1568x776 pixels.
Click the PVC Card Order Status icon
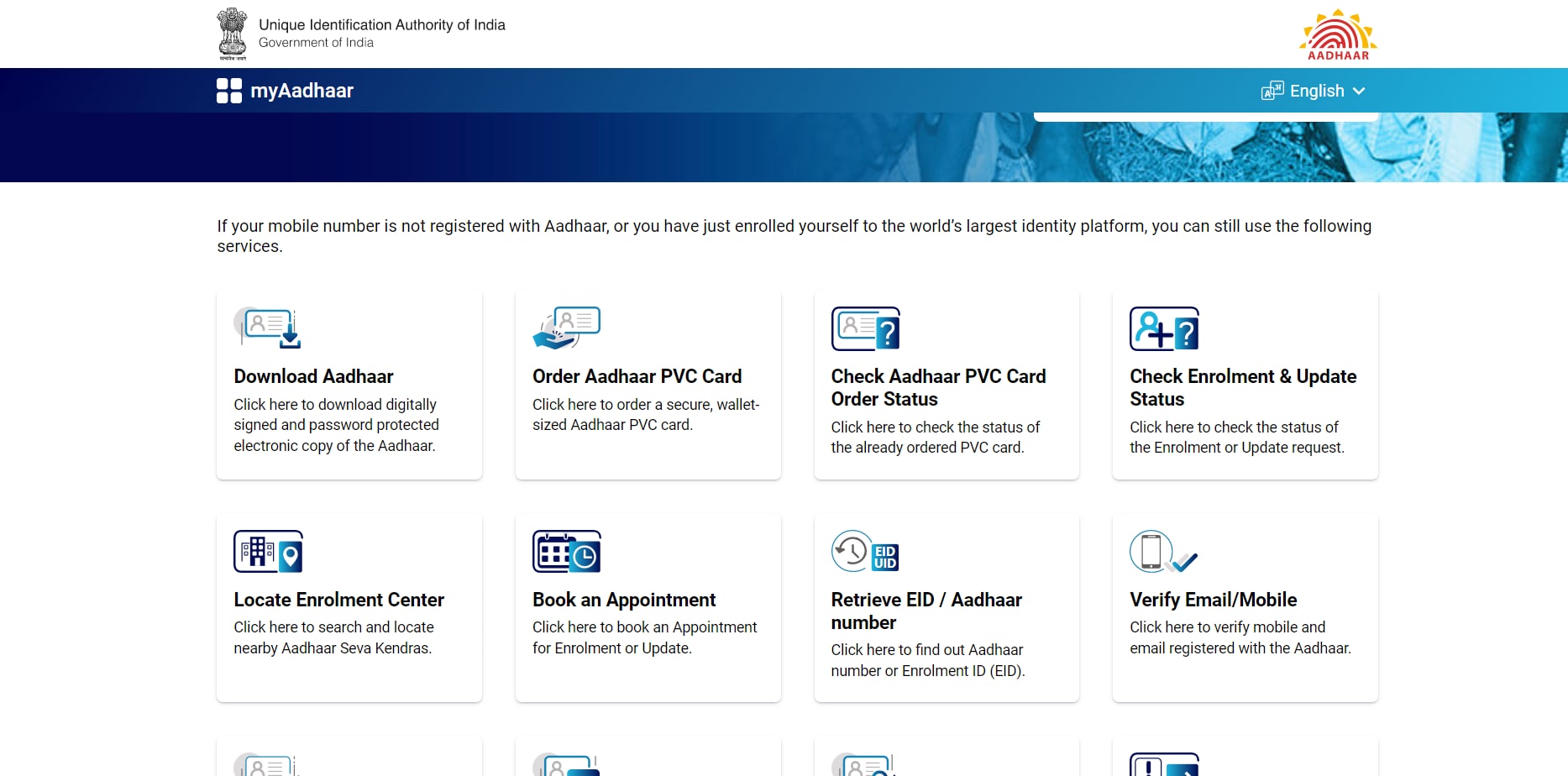coord(865,328)
